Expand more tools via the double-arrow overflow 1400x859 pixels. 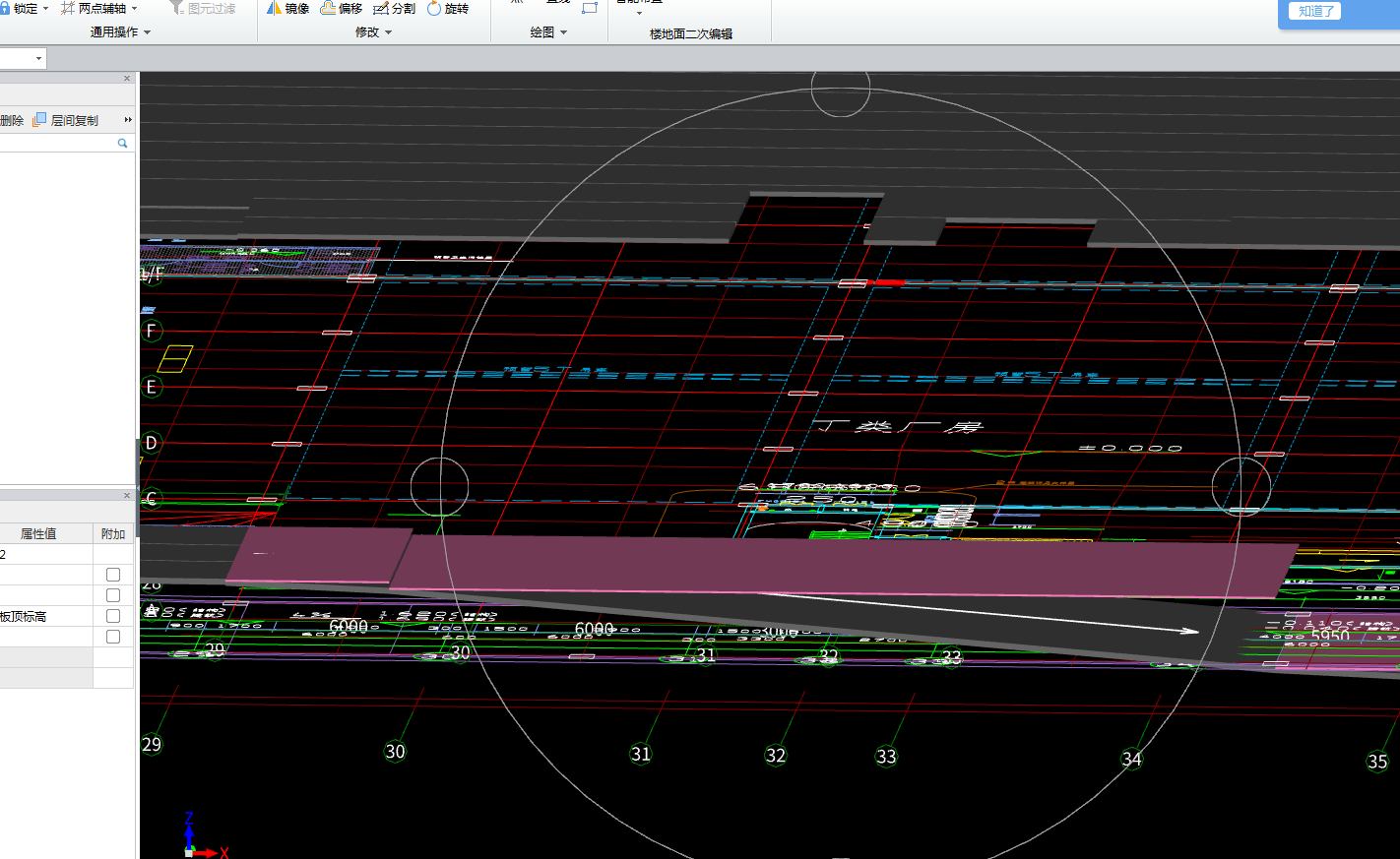pos(128,119)
